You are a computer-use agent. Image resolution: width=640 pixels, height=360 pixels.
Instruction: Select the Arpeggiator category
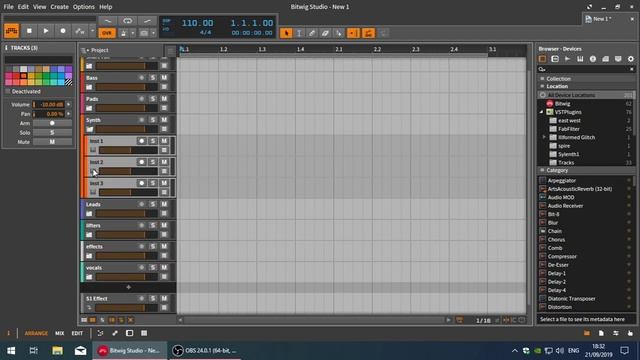tap(562, 180)
